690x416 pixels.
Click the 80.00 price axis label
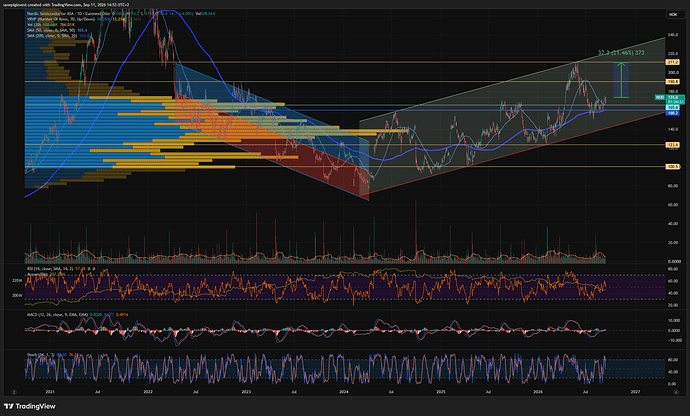pos(673,186)
